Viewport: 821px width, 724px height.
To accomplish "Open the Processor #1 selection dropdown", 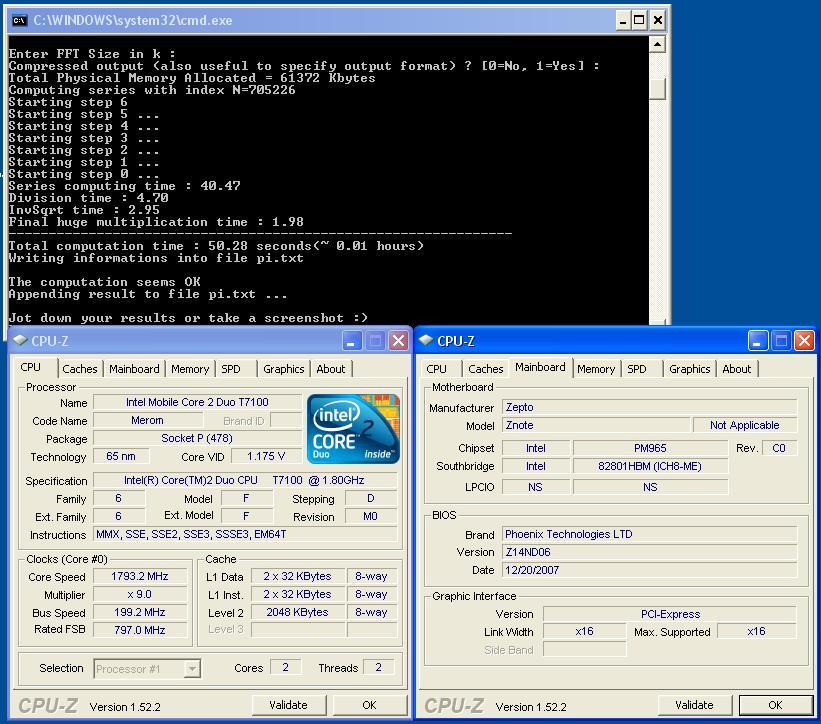I will tap(192, 669).
